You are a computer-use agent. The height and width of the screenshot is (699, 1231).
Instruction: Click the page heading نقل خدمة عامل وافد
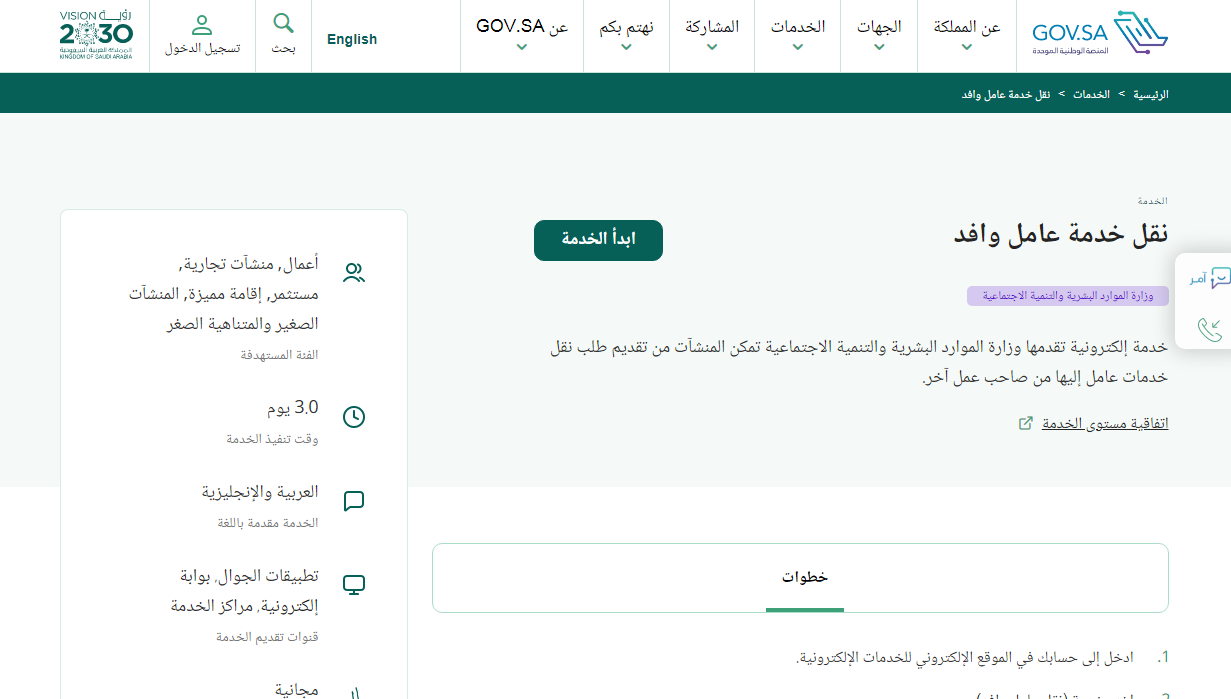(1061, 234)
